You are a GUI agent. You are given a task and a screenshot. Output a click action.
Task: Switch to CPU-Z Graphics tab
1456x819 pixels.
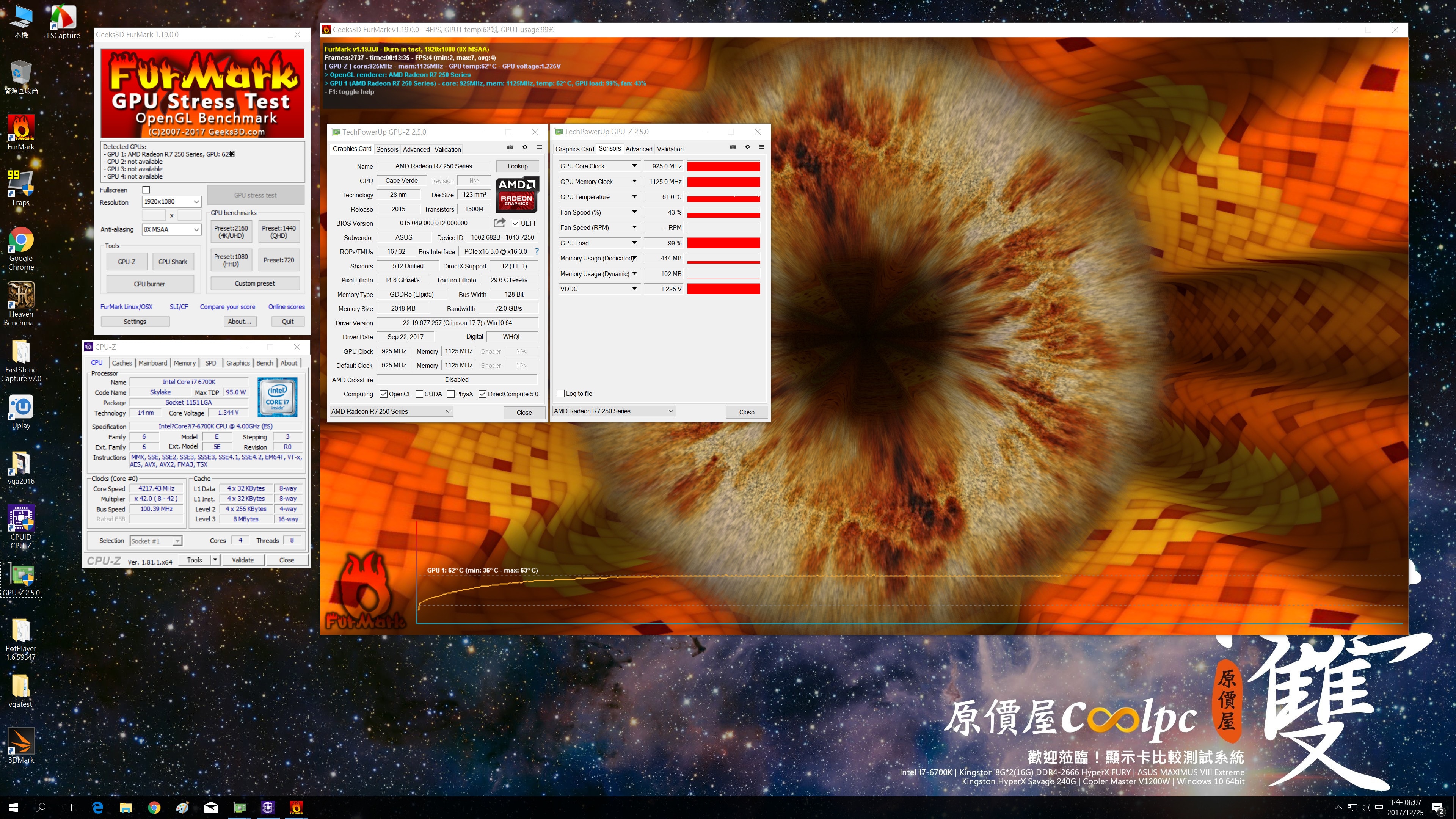[x=238, y=363]
